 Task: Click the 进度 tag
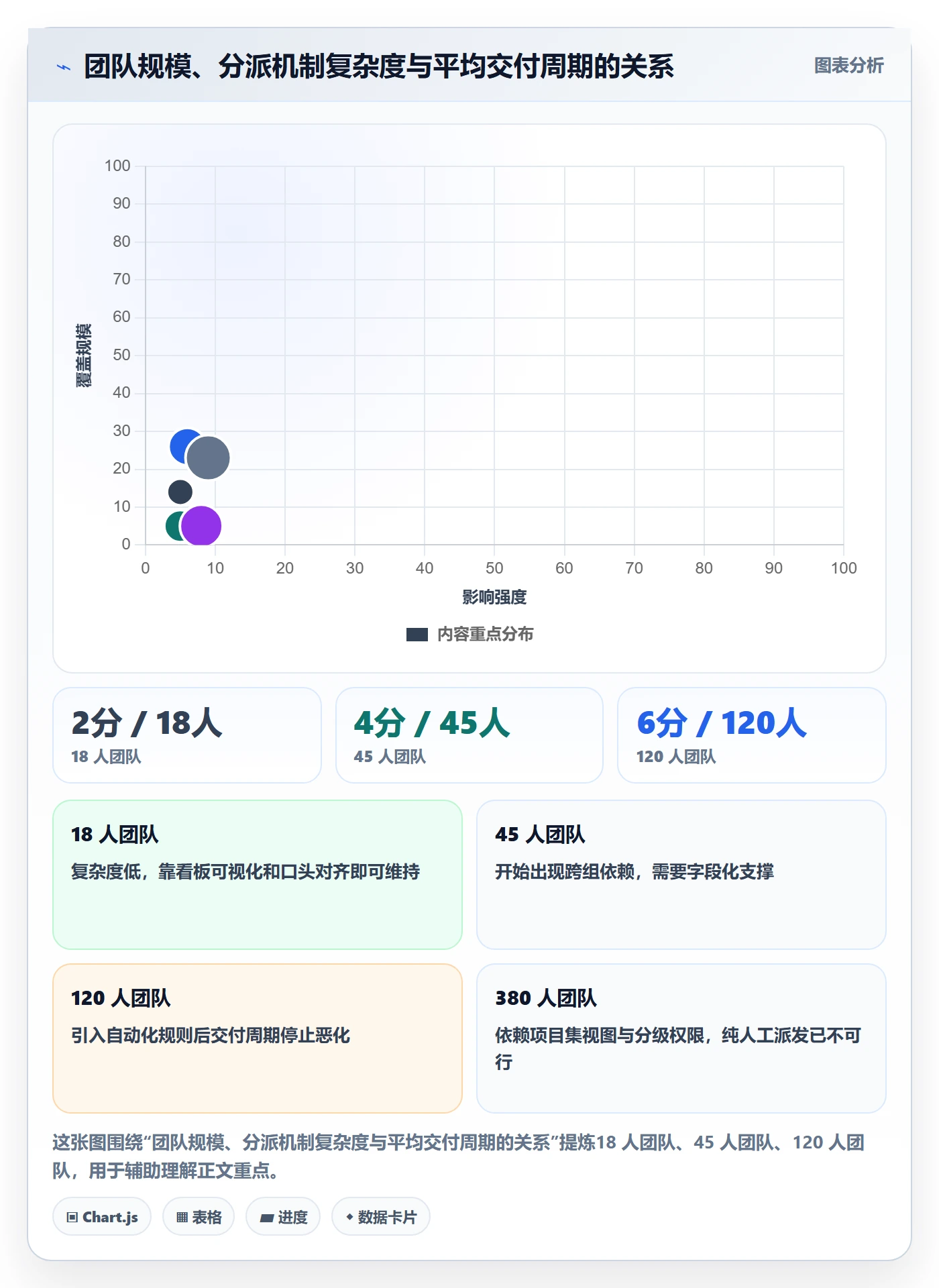pos(283,1216)
